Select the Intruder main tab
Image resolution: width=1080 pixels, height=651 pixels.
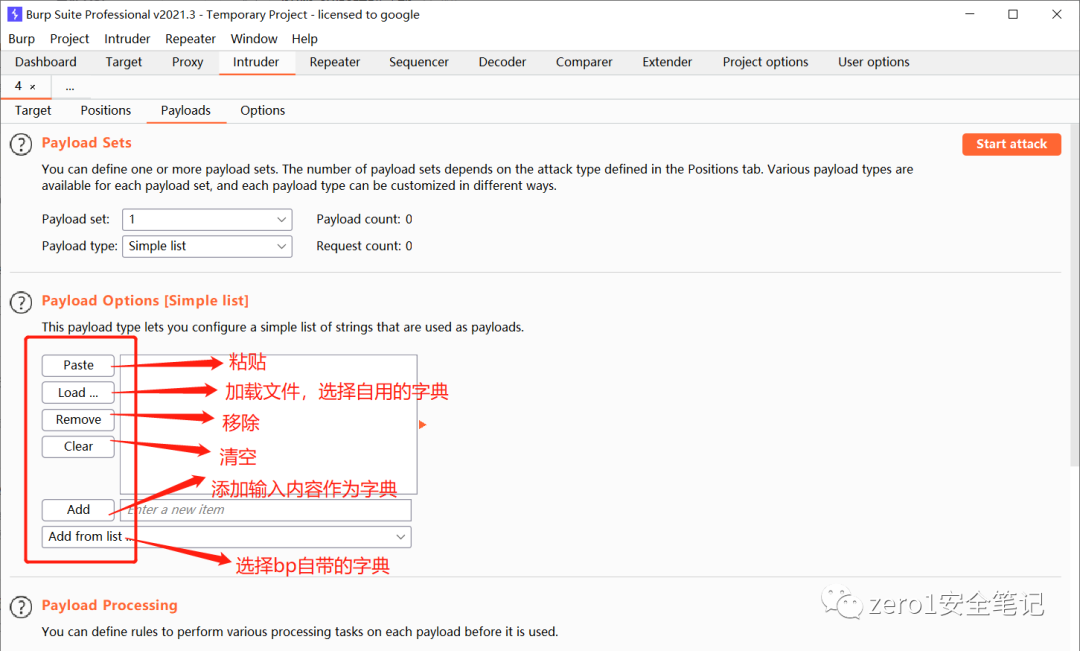pyautogui.click(x=256, y=62)
